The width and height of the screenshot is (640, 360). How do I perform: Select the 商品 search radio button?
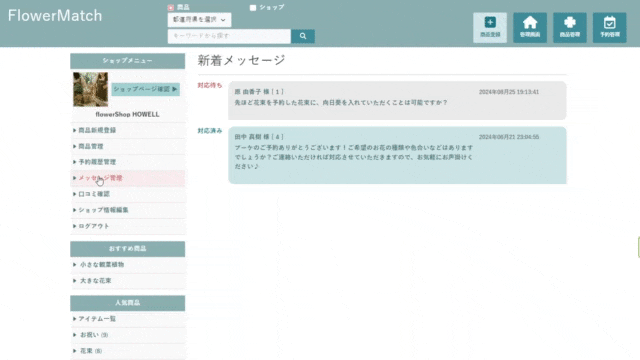point(171,7)
